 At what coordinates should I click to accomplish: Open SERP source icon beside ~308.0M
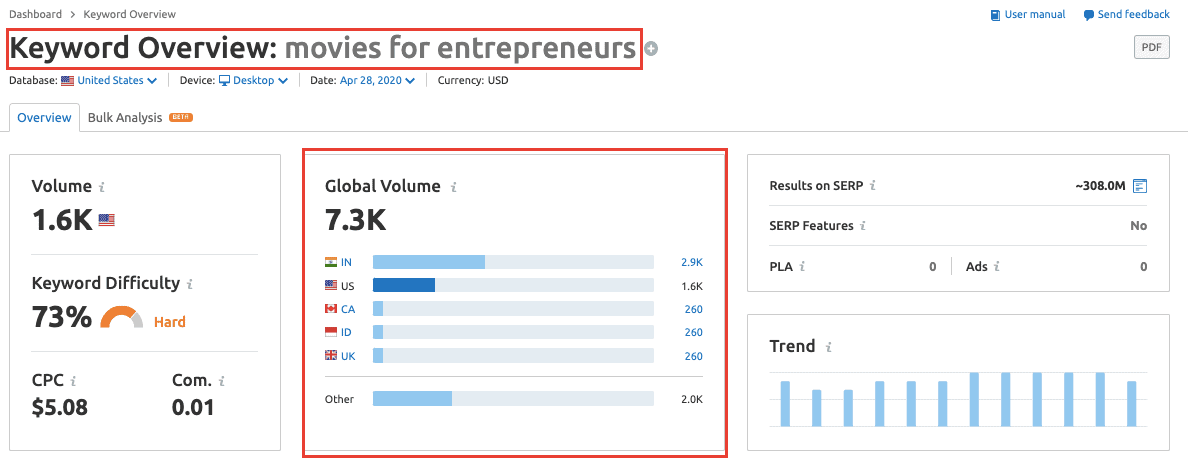tap(1140, 186)
